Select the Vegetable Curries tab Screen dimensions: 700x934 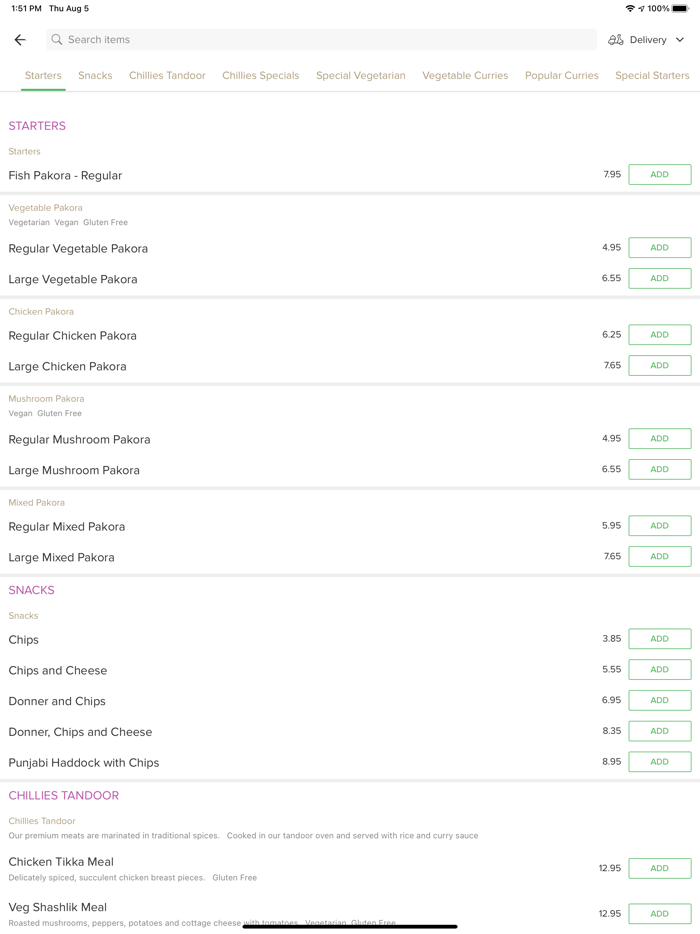click(465, 76)
